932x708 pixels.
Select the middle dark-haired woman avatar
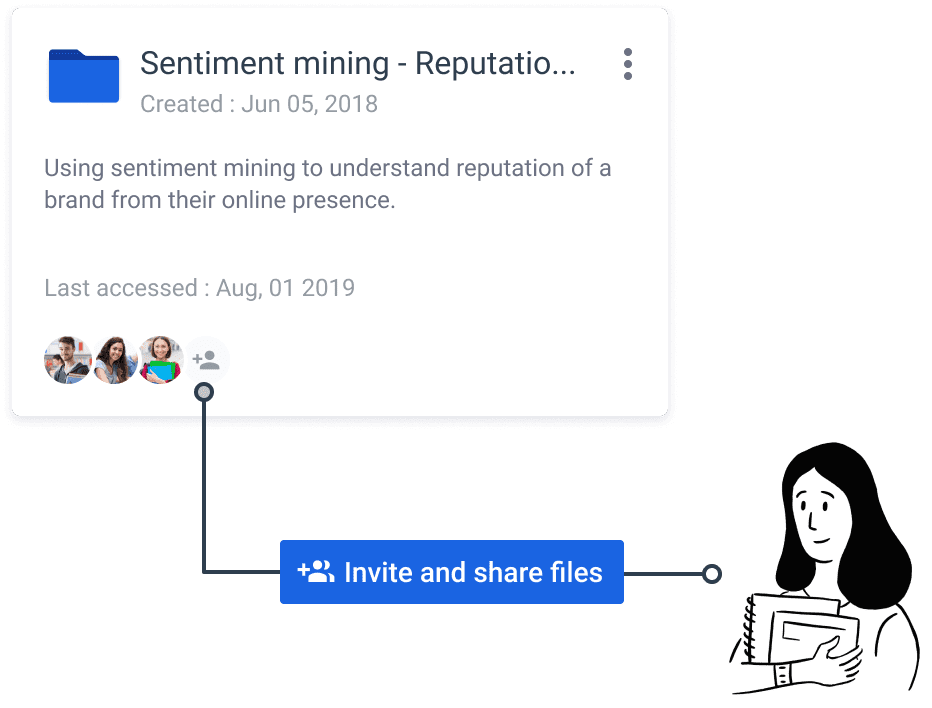pyautogui.click(x=114, y=360)
